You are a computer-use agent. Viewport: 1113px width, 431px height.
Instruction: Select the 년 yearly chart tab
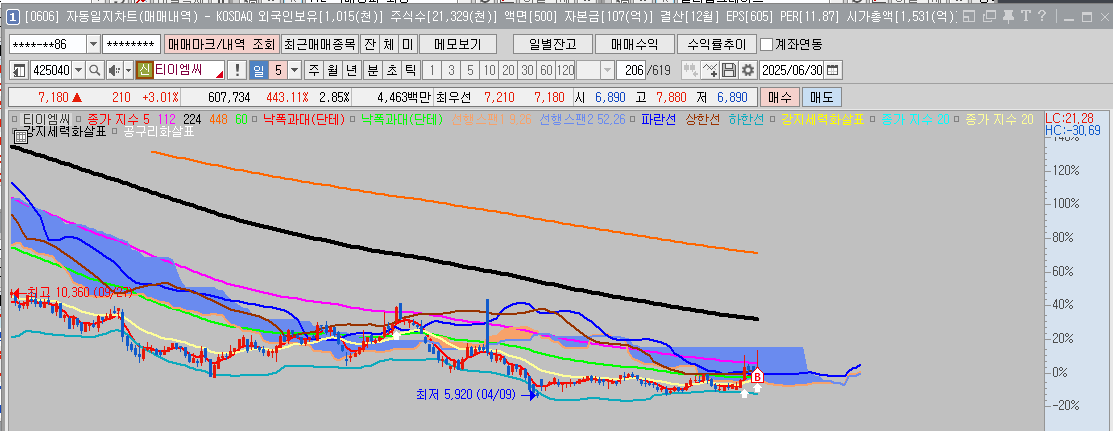pos(351,70)
